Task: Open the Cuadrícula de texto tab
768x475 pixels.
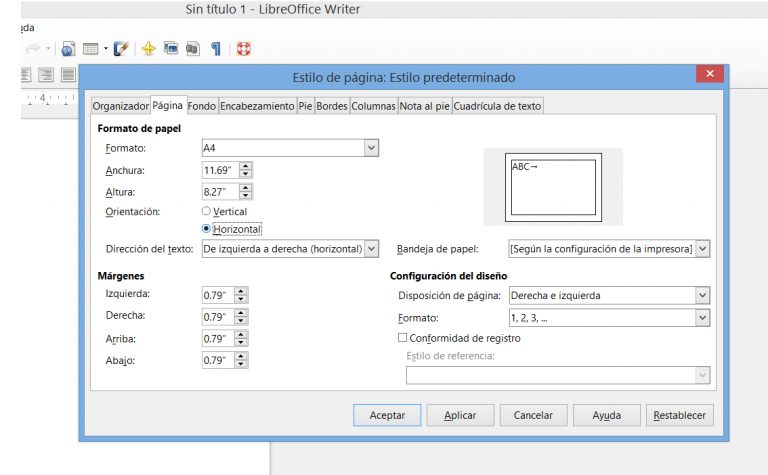Action: tap(497, 106)
